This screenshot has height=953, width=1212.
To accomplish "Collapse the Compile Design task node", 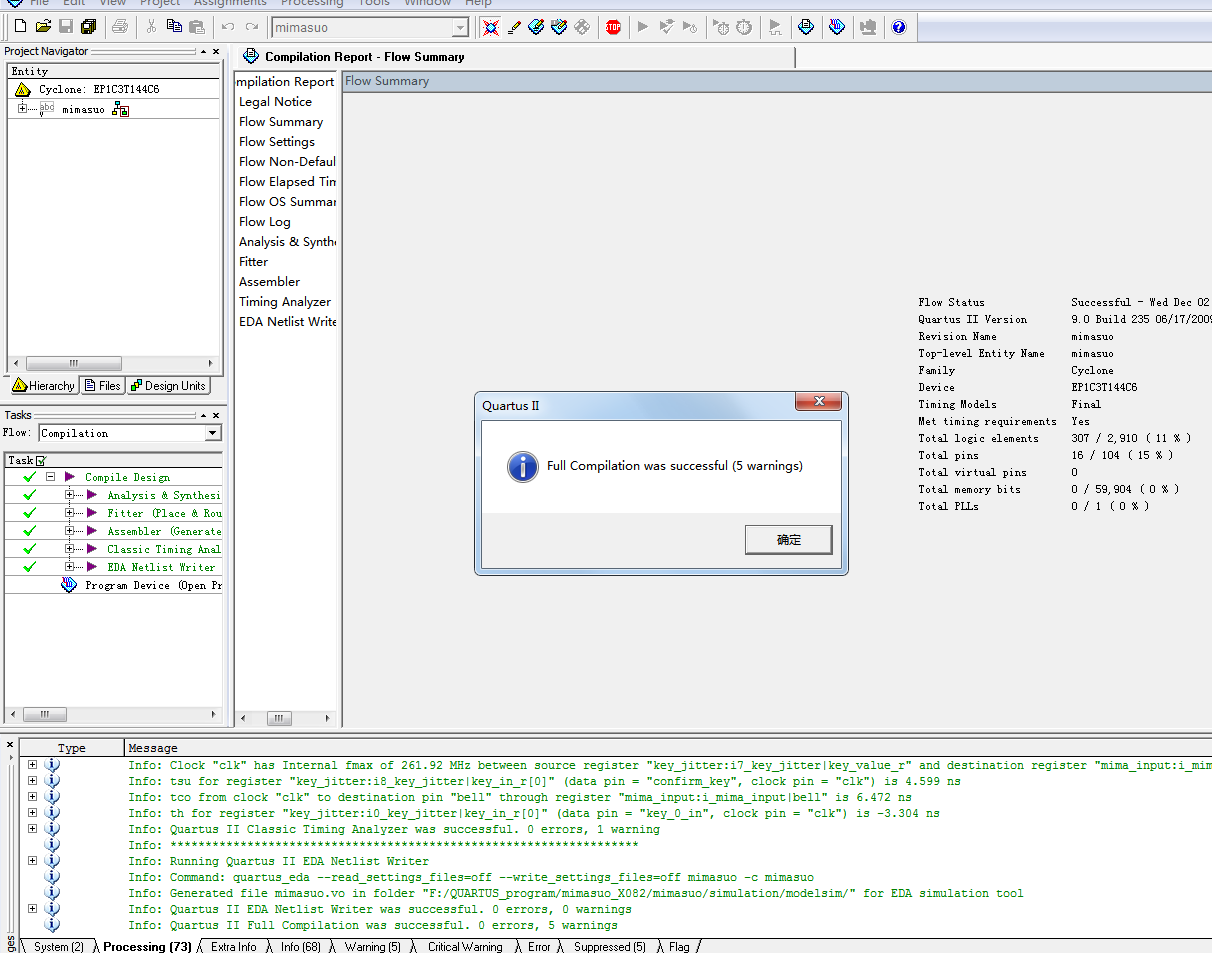I will coord(50,477).
